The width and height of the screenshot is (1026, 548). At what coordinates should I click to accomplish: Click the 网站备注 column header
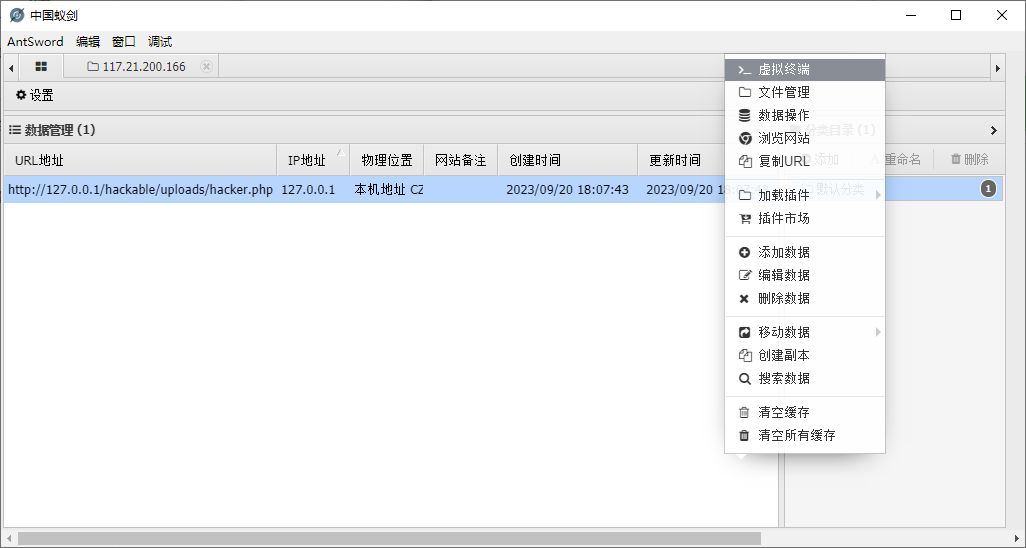pyautogui.click(x=461, y=160)
